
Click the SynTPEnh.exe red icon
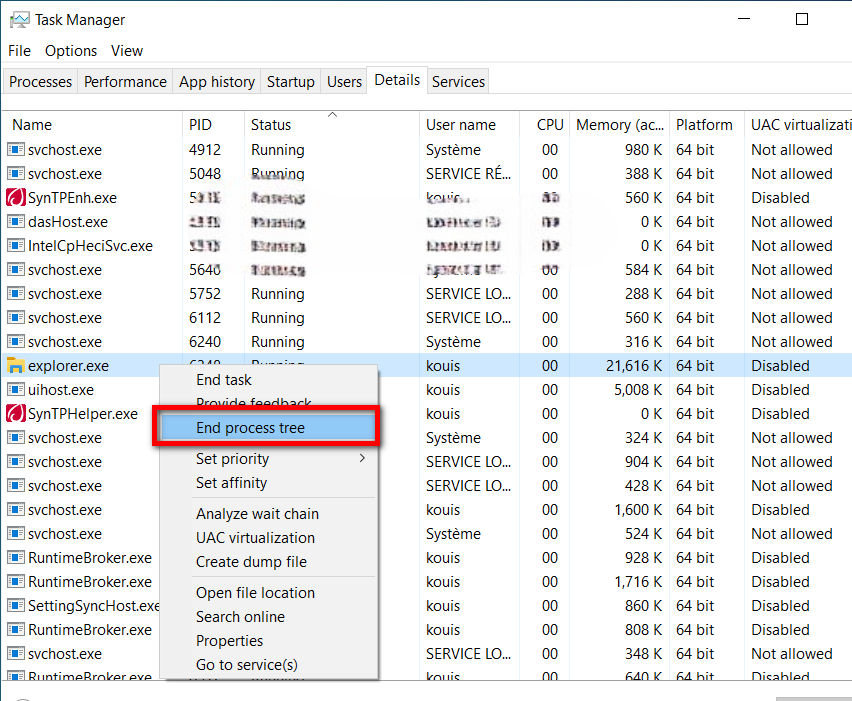[16, 198]
